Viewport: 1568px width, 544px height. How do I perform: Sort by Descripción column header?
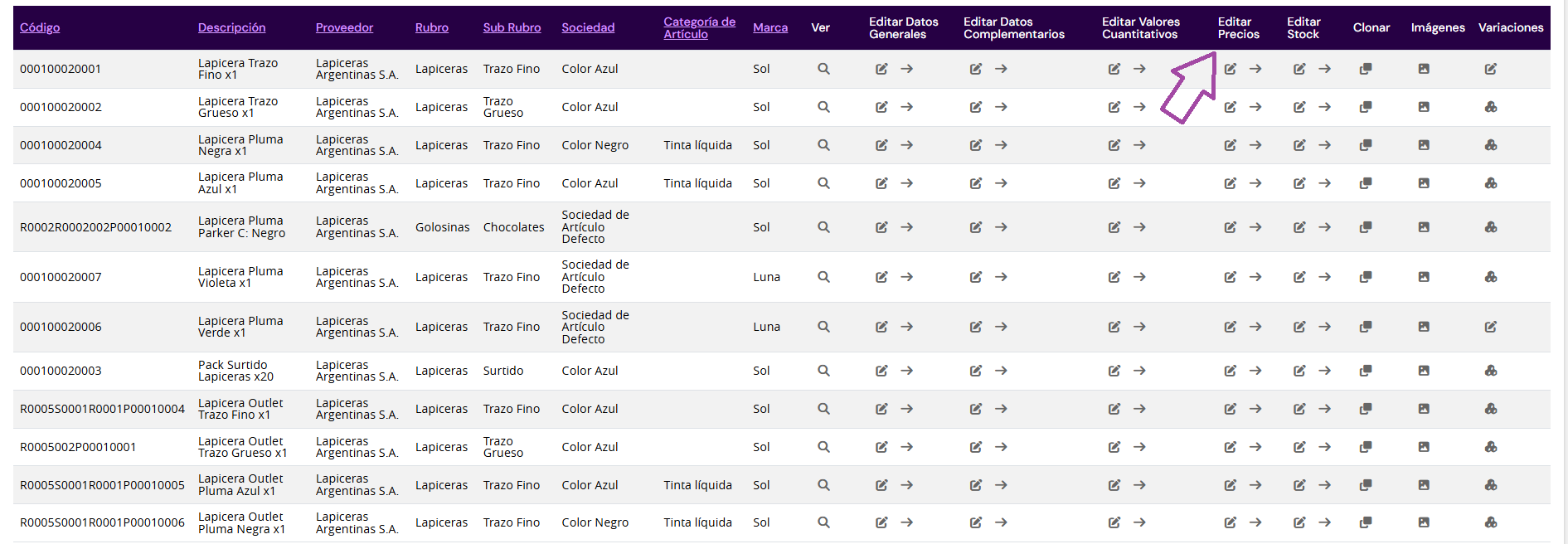pos(231,27)
